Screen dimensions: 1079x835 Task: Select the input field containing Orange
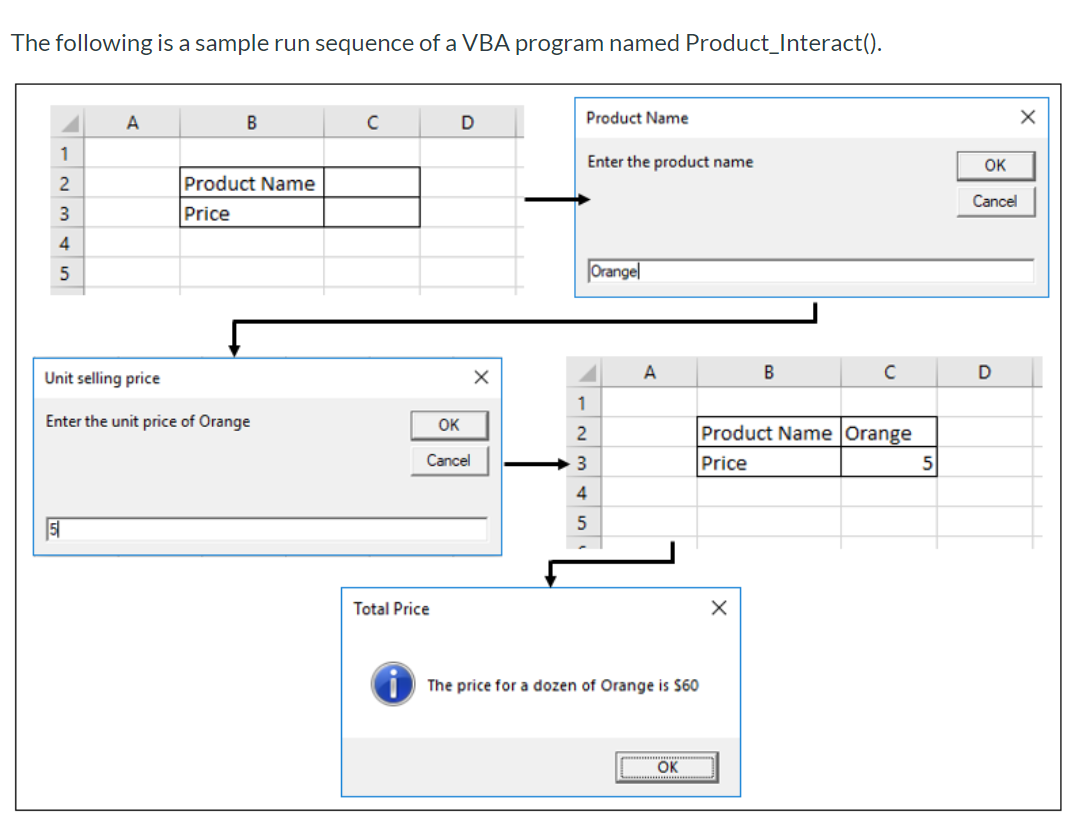(811, 270)
